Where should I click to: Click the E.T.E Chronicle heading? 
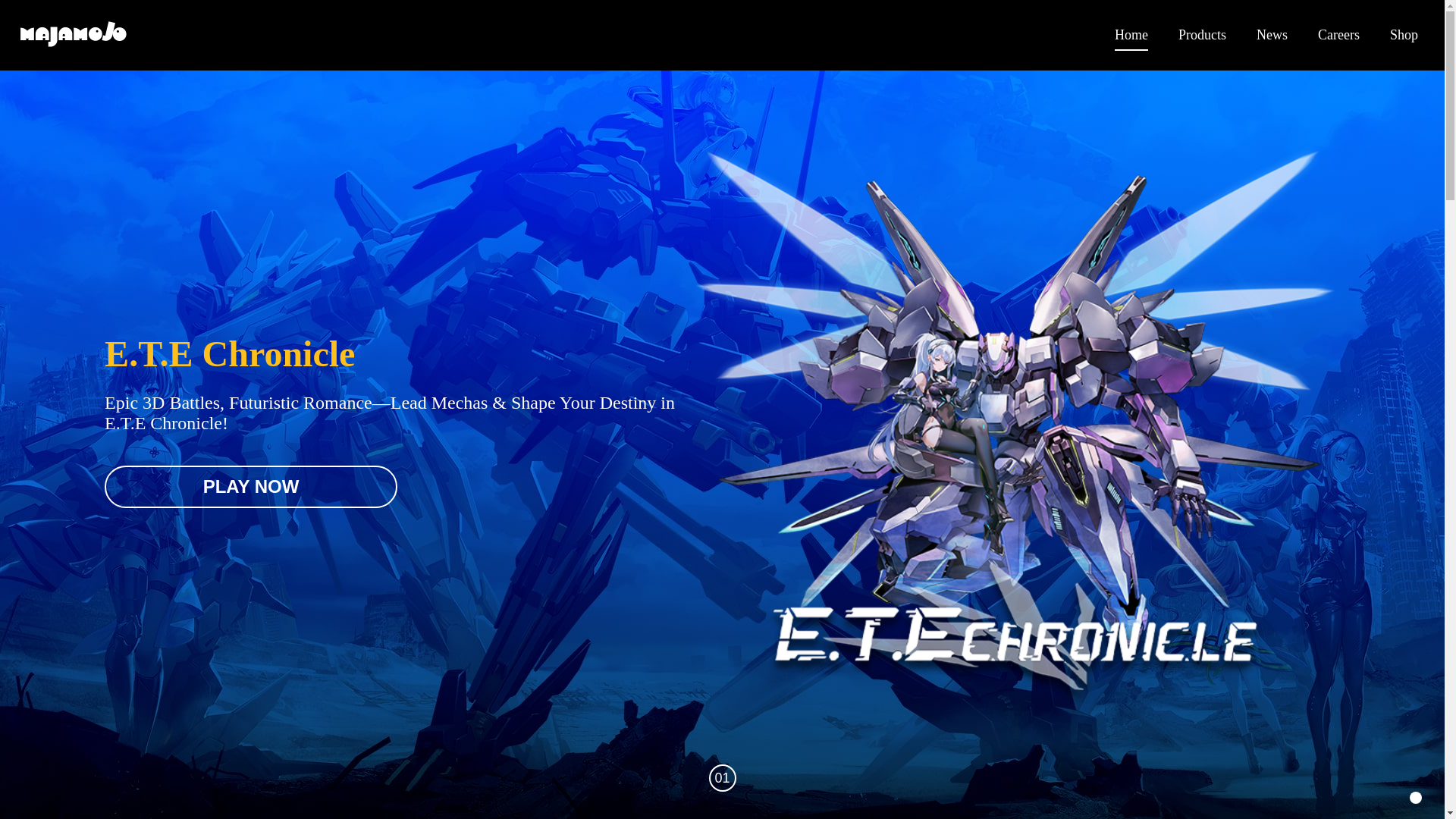click(230, 354)
